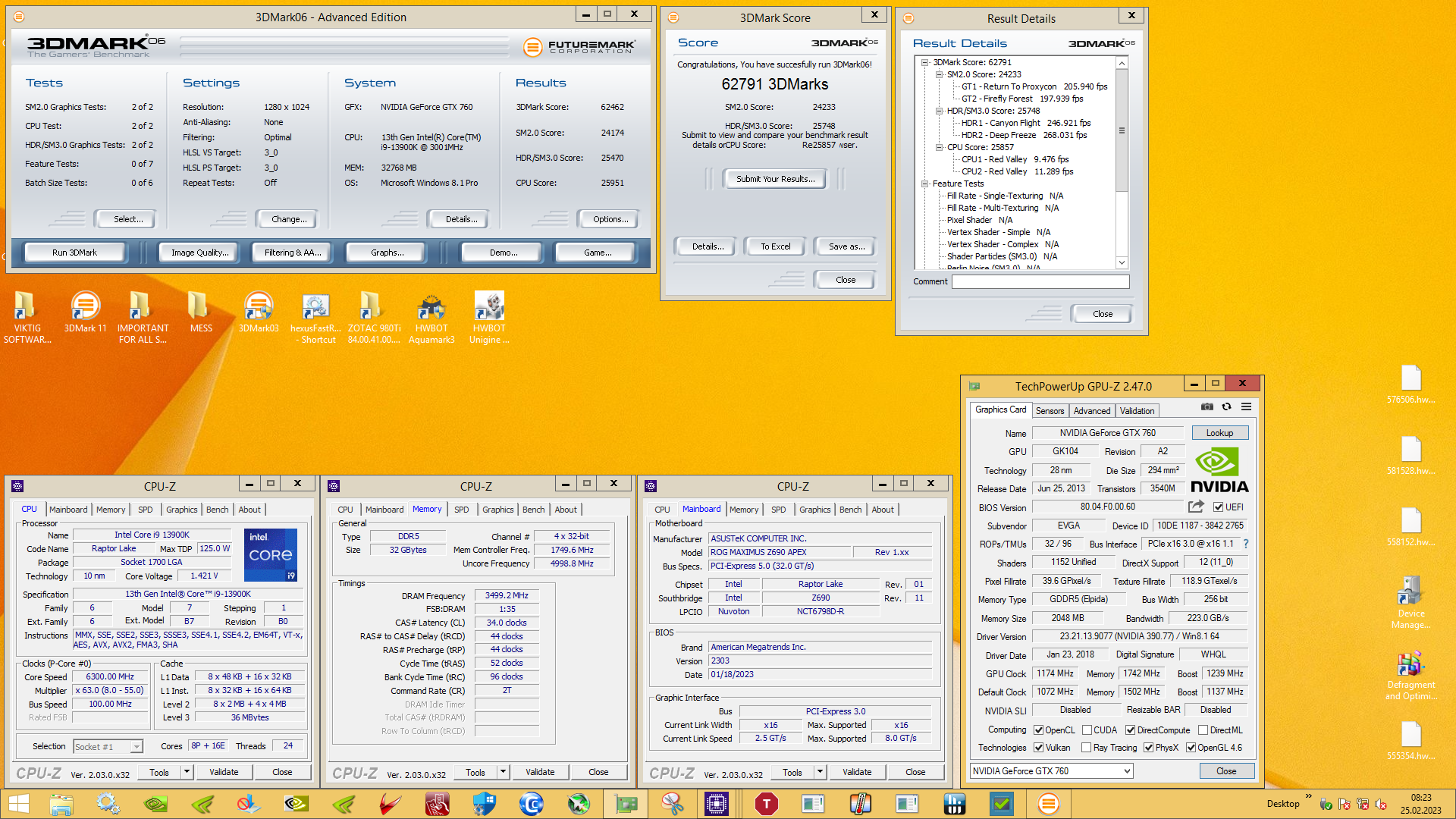
Task: Open Tools dropdown arrow in CPU-Z Mainboard window
Action: tap(819, 772)
